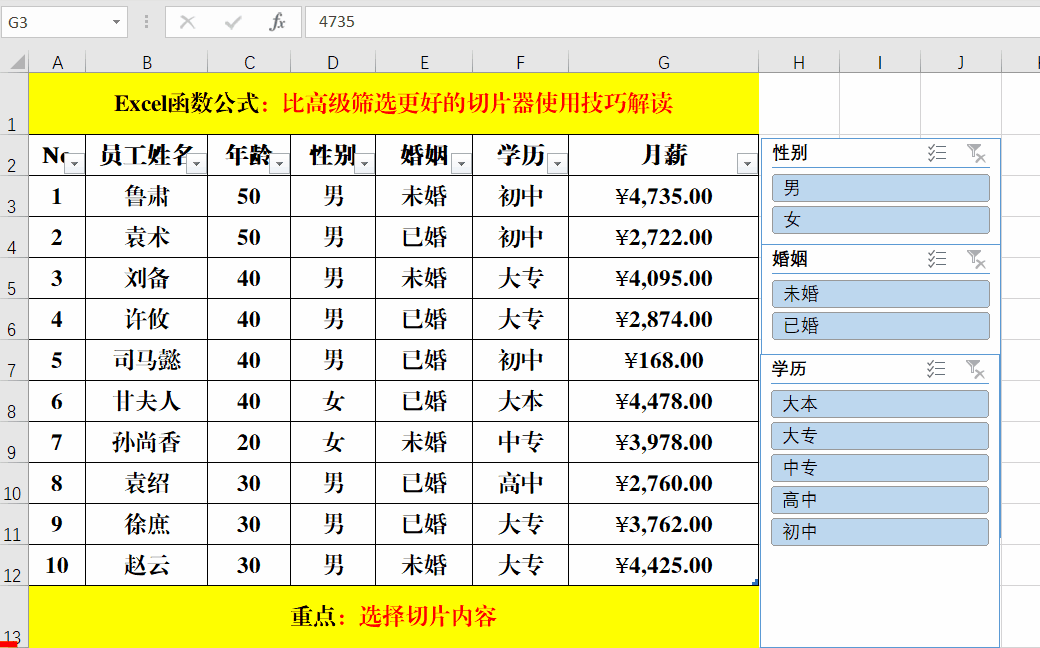Click the cell with name 司马懿
Viewport: 1040px width, 648px height.
coord(147,360)
